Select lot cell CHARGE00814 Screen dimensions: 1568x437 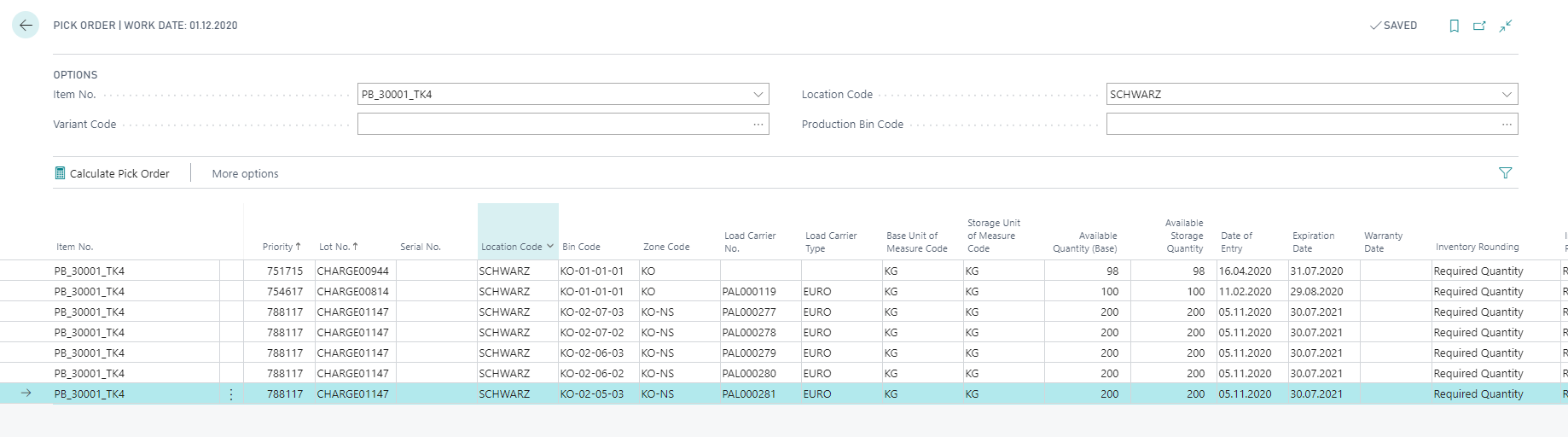coord(353,292)
